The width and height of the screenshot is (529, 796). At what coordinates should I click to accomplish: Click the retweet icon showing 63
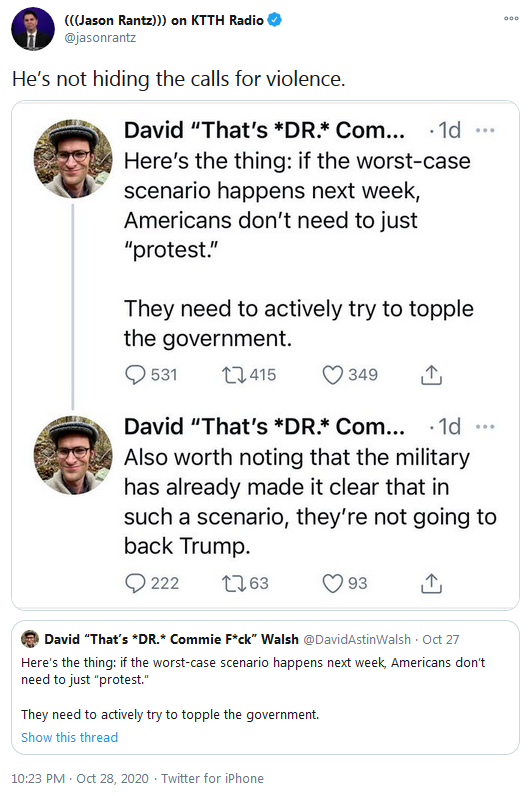point(234,583)
